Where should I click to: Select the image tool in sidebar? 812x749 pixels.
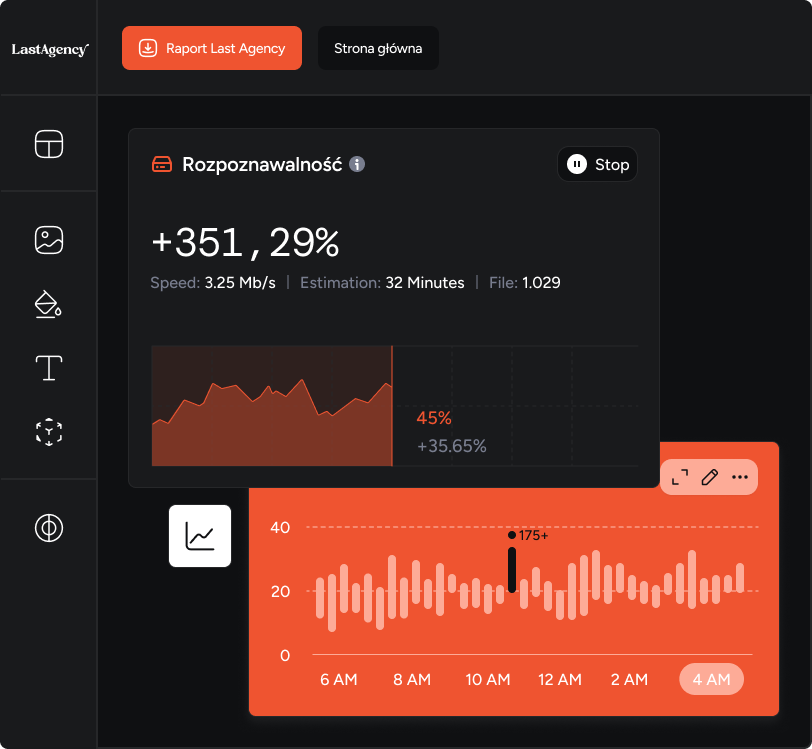pyautogui.click(x=49, y=240)
